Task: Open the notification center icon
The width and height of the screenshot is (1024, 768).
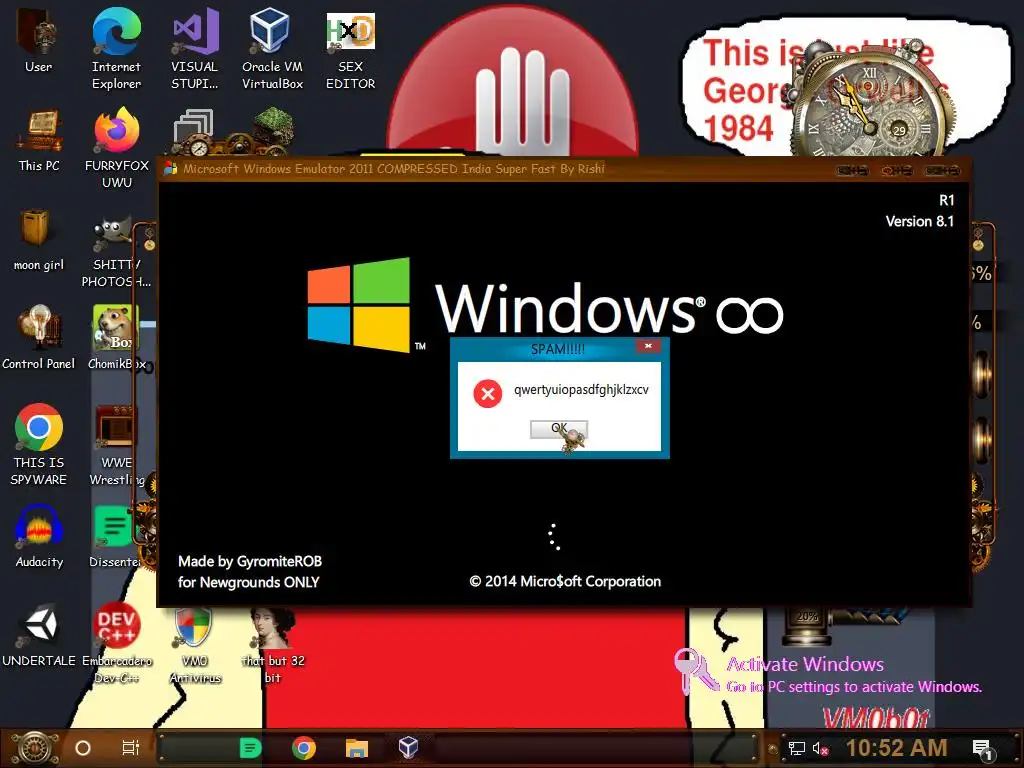Action: coord(982,750)
